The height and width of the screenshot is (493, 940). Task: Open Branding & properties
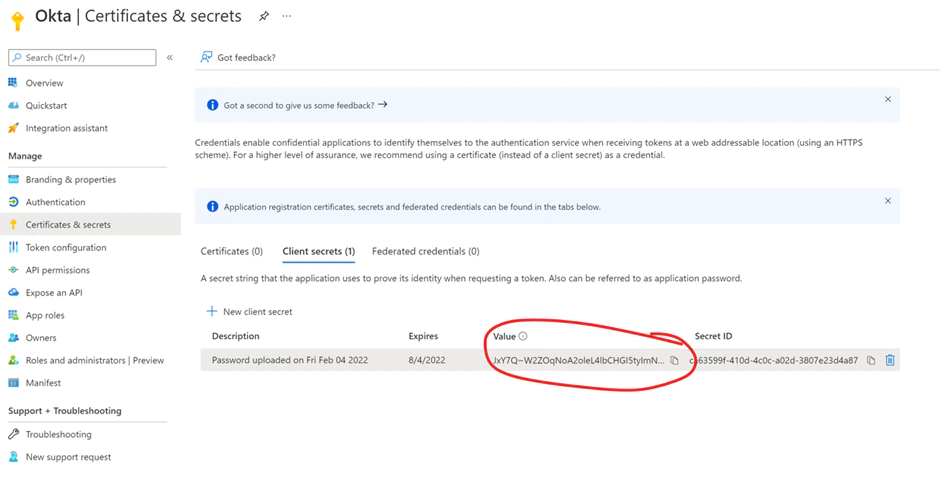pyautogui.click(x=71, y=179)
